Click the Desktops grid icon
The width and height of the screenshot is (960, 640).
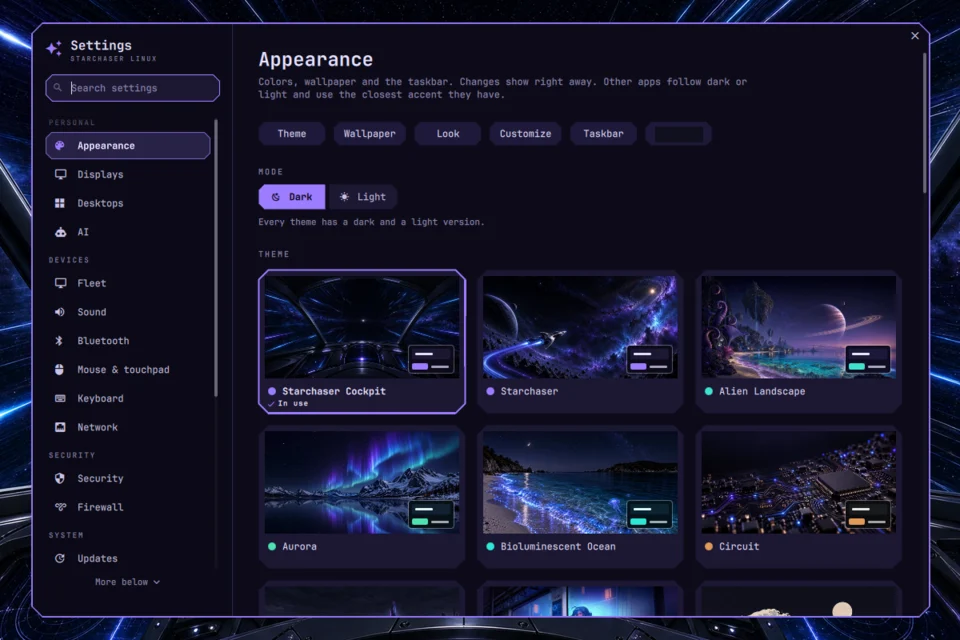click(x=59, y=203)
